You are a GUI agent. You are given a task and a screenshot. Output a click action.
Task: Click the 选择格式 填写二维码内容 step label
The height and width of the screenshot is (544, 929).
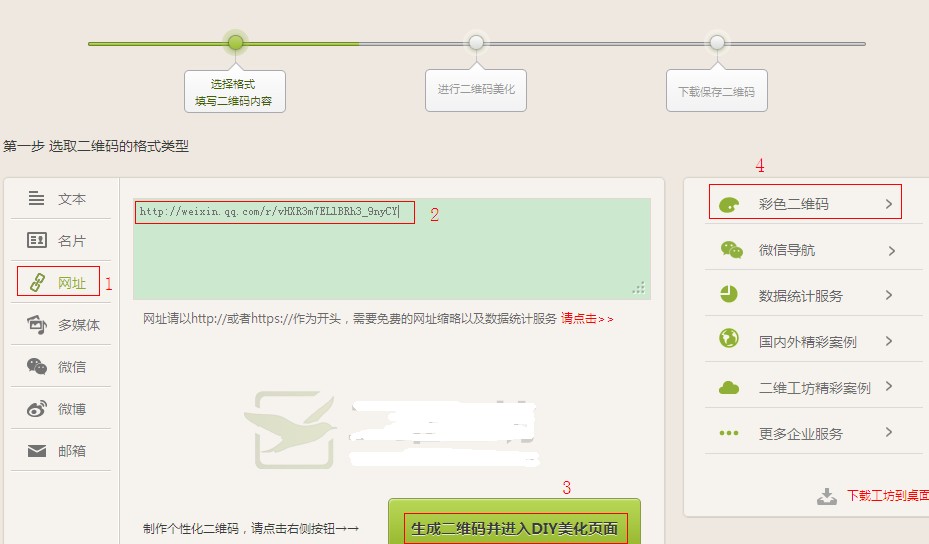235,92
